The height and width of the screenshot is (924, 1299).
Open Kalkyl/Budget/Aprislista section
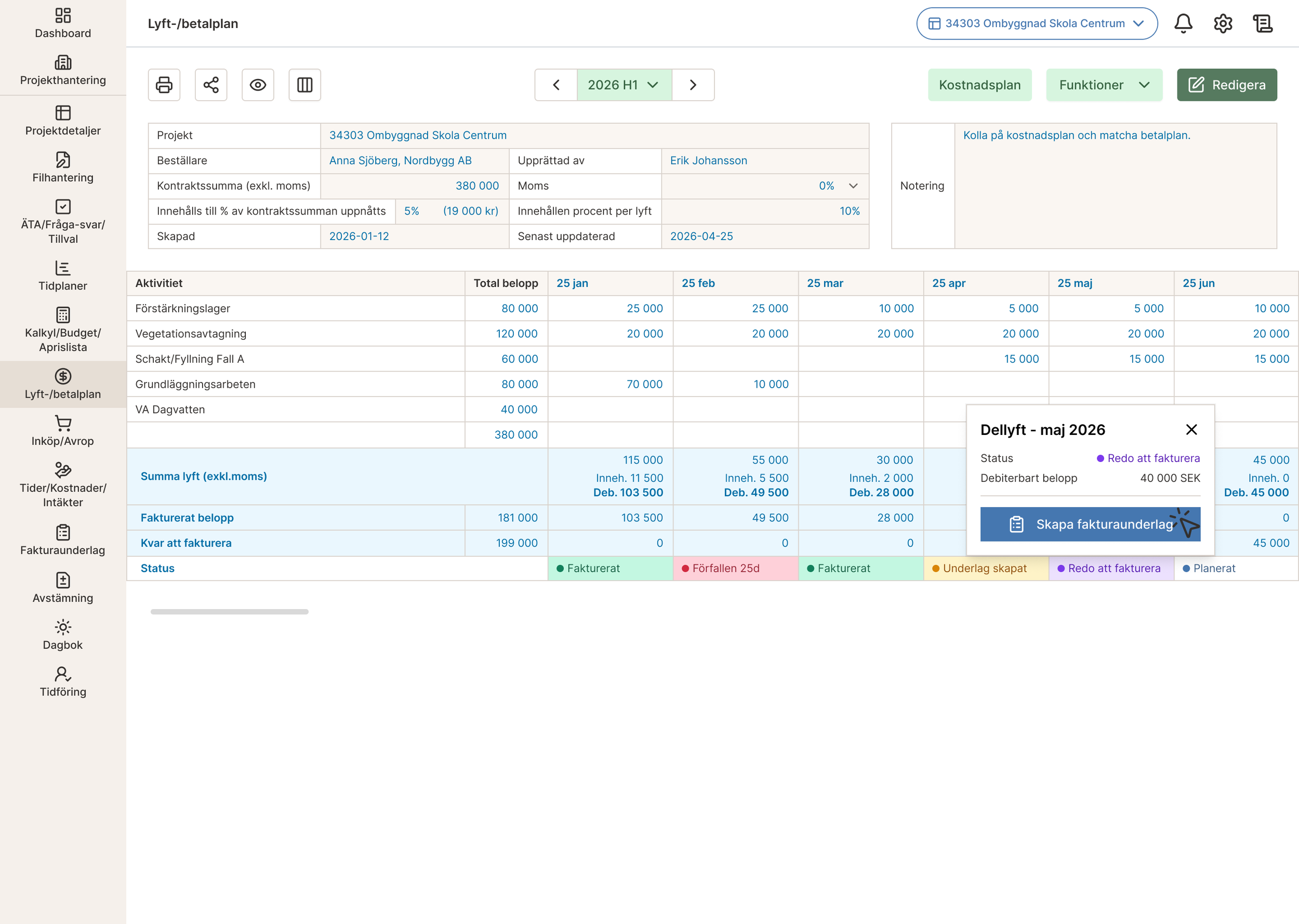coord(63,330)
